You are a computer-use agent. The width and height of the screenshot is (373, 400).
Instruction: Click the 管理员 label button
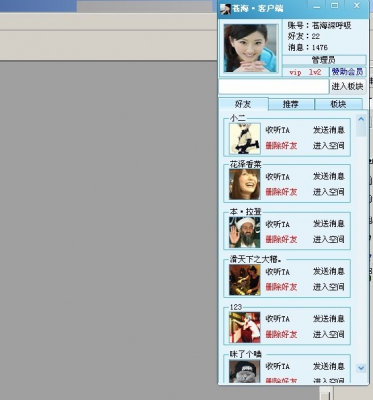[x=324, y=60]
